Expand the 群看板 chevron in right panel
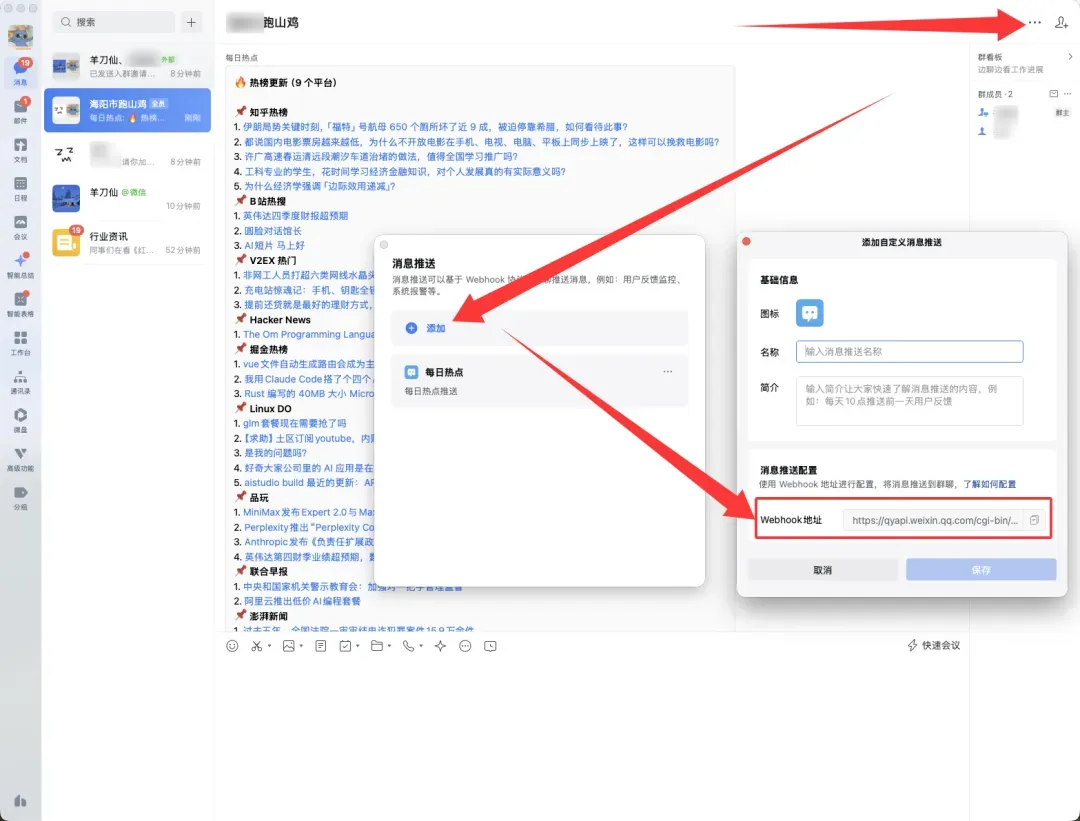 pos(1070,56)
